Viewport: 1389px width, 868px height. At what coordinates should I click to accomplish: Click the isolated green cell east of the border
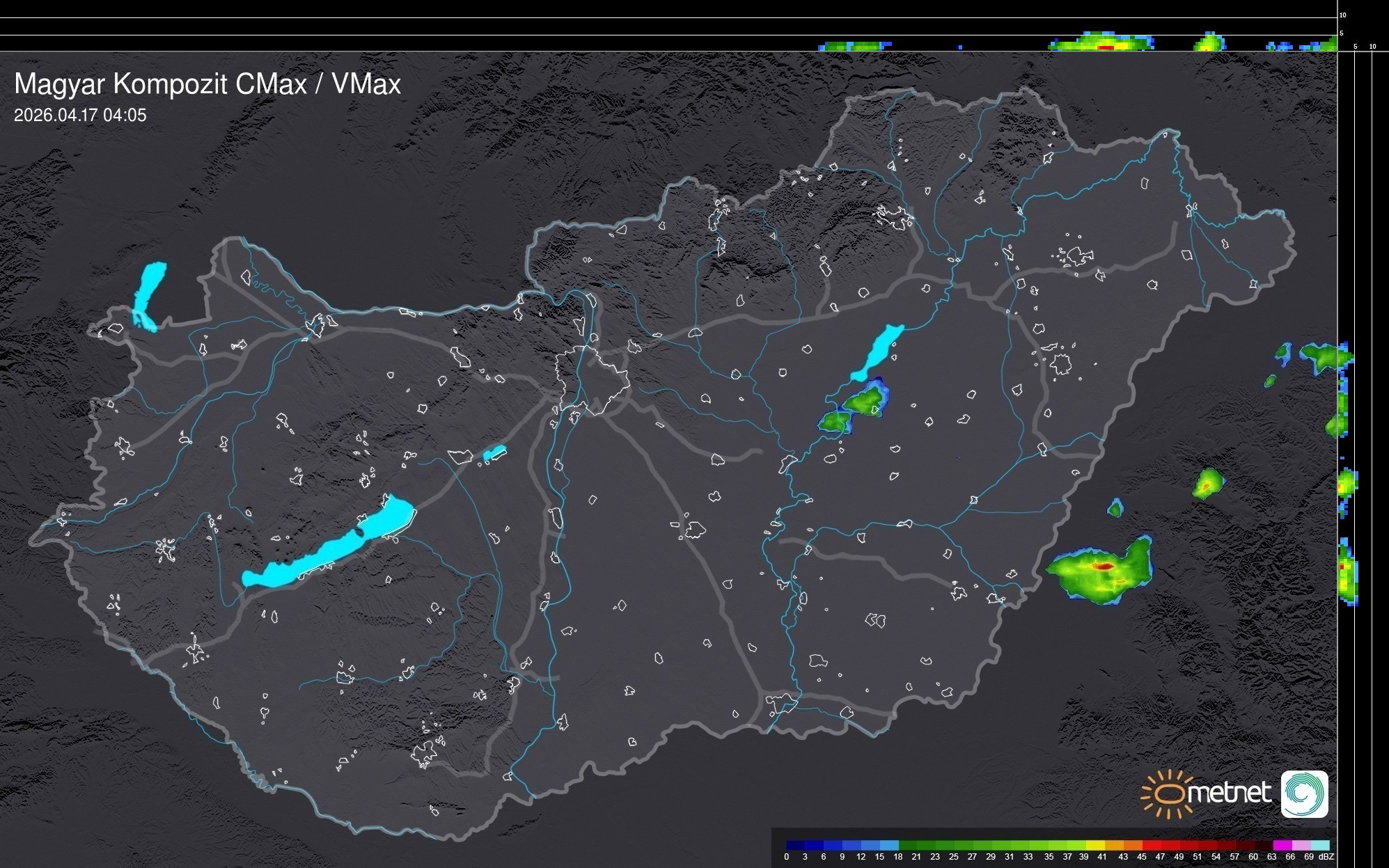tap(1208, 483)
